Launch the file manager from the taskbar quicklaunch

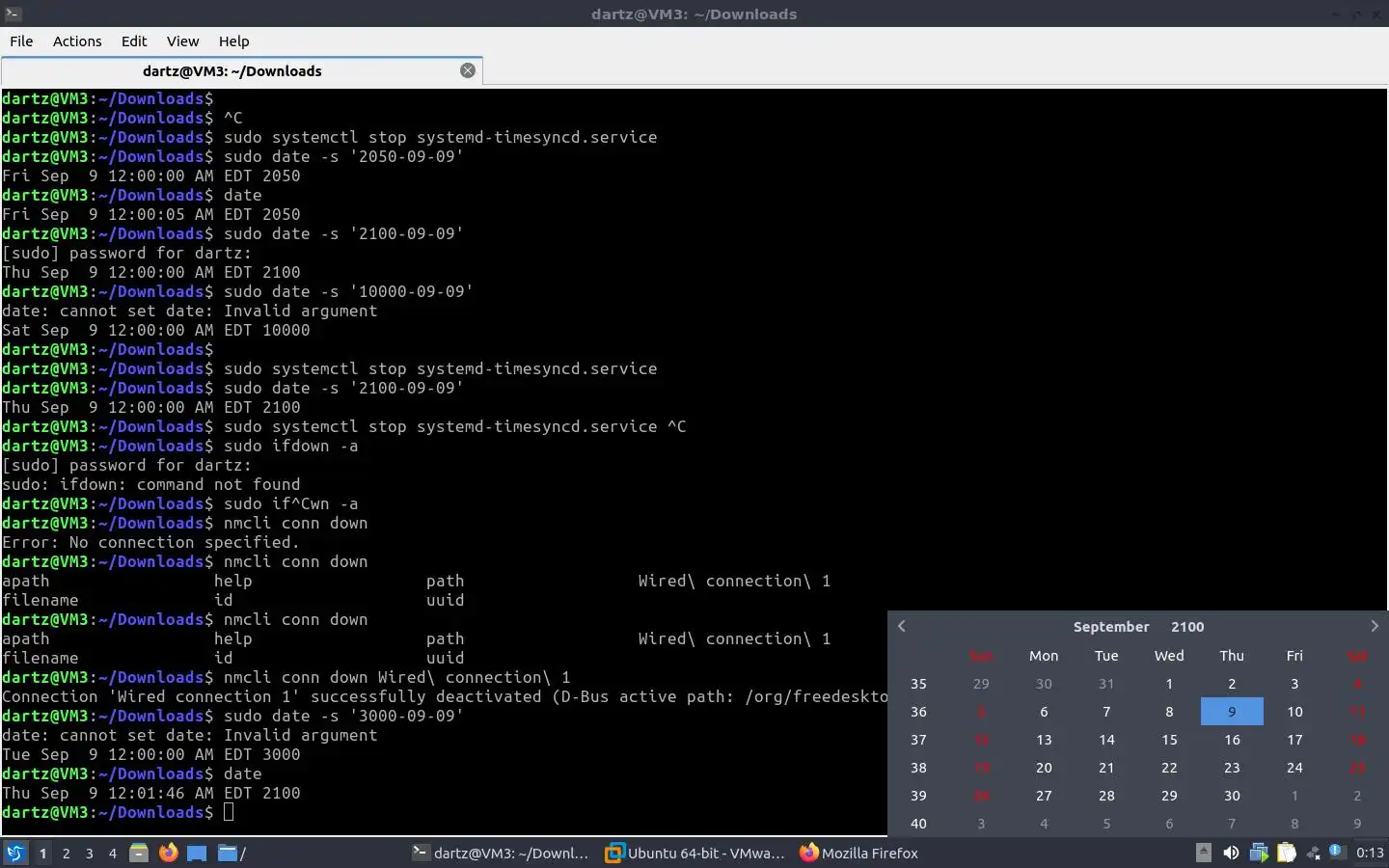click(139, 853)
